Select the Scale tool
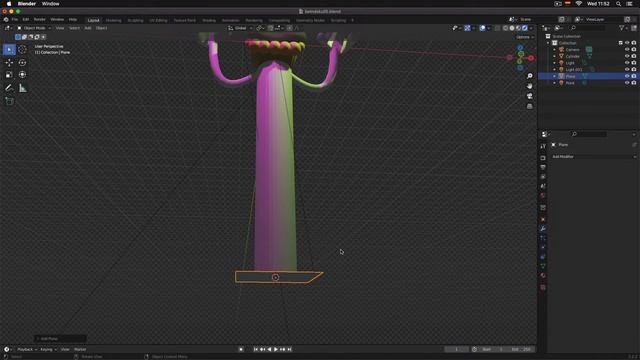Screen dimensions: 640x360 [x=9, y=75]
